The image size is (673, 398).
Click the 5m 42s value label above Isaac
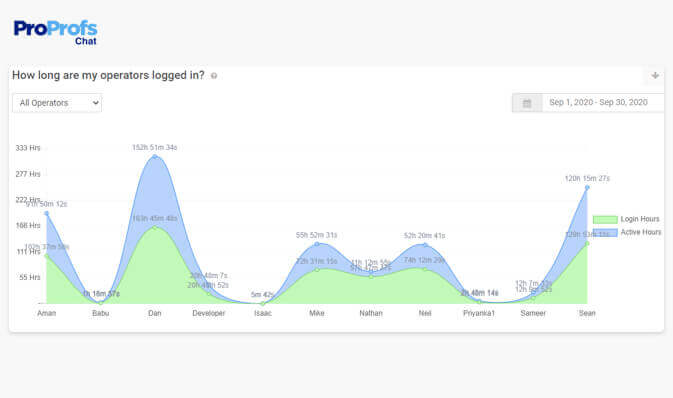263,295
